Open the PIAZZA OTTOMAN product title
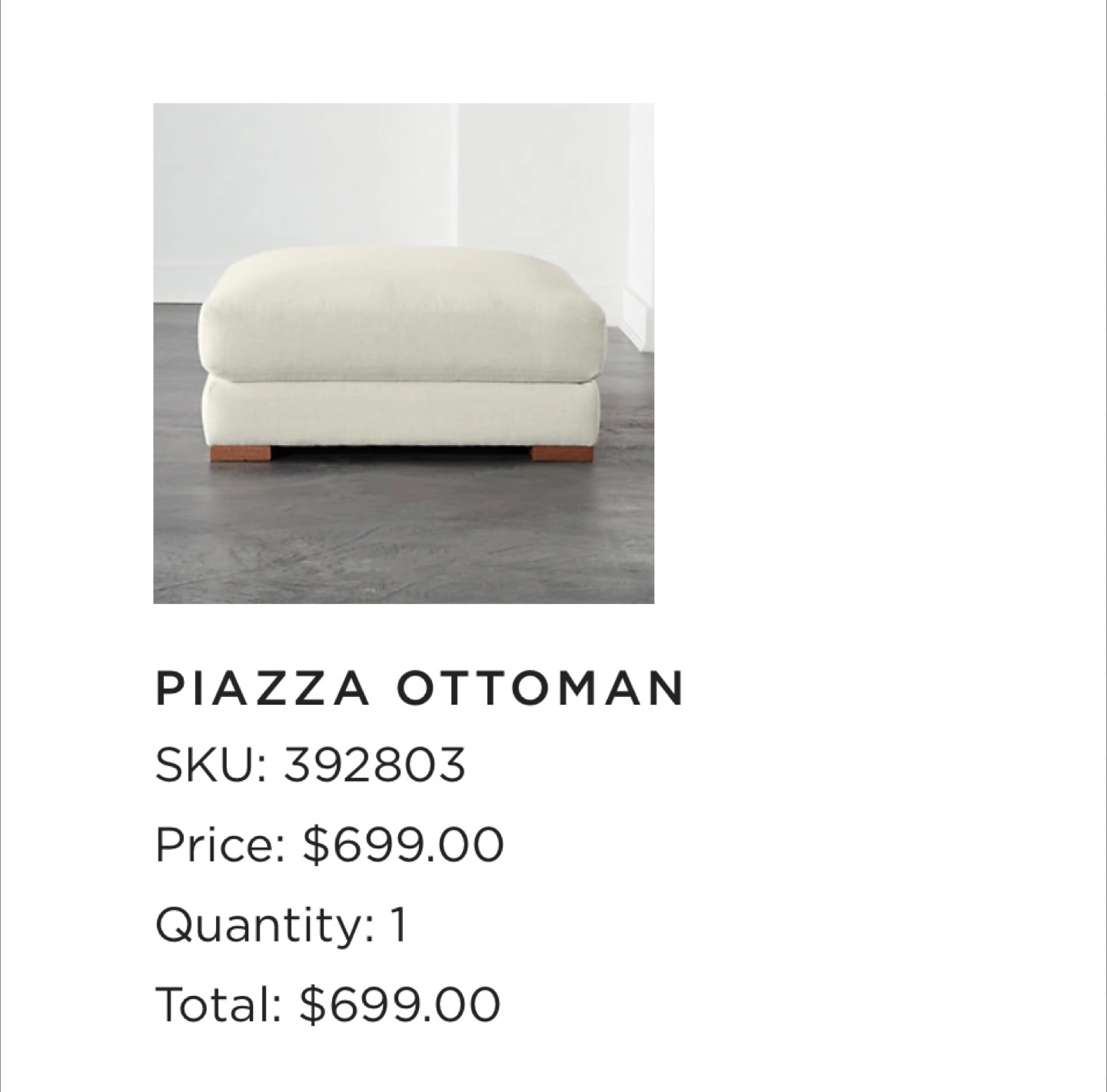The height and width of the screenshot is (1092, 1107). (x=420, y=688)
